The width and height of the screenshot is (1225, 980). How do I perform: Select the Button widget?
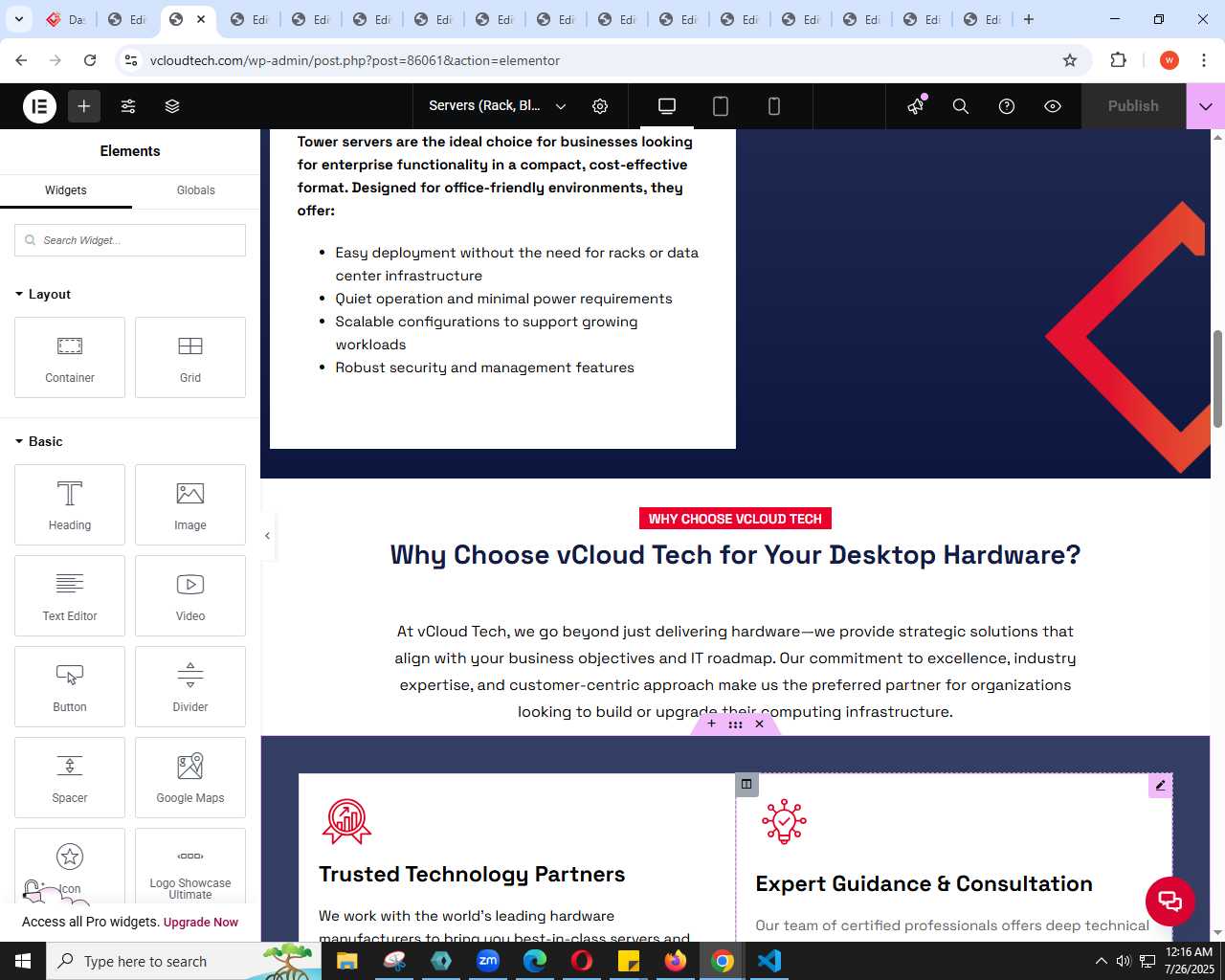coord(70,686)
